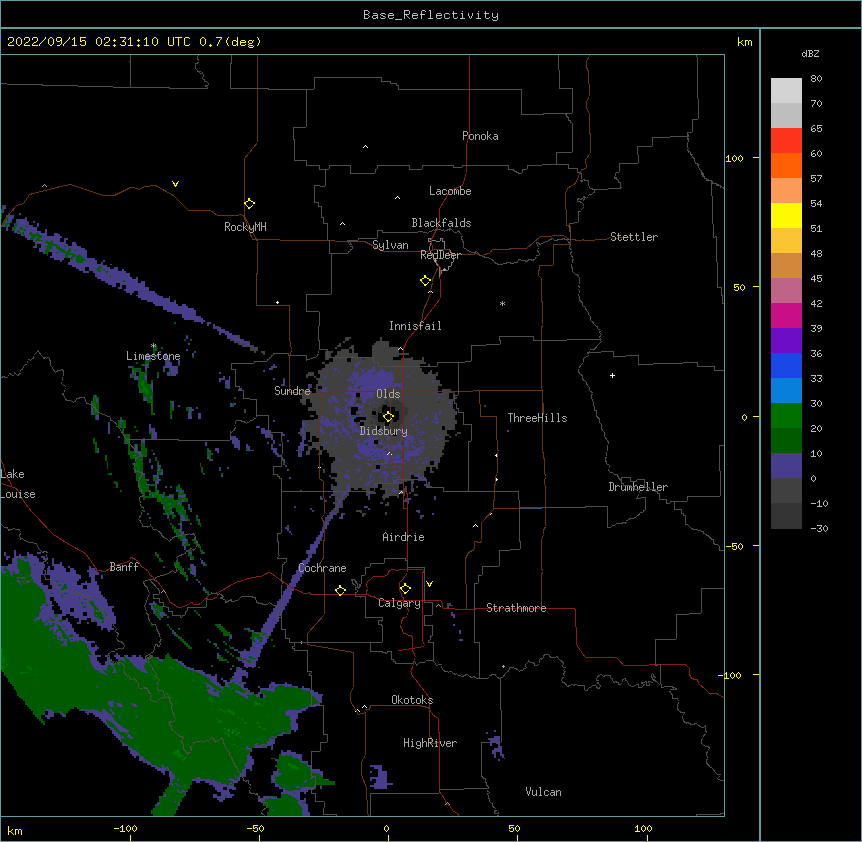
Task: Pick the slate purple 0-10 dBZ legend swatch
Action: tap(786, 466)
